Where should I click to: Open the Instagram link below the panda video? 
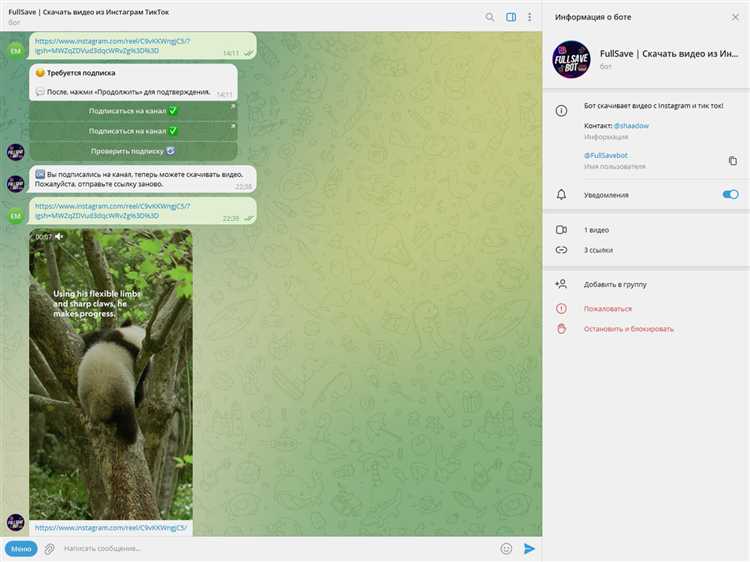point(110,528)
